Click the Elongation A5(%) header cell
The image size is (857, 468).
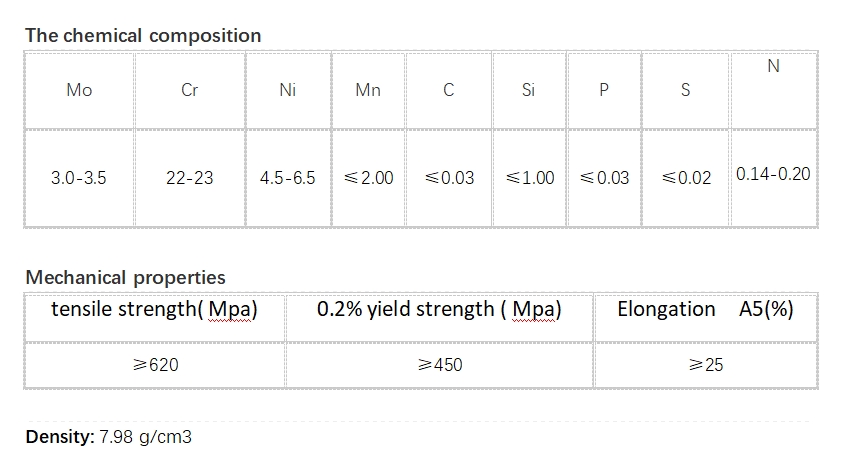[x=706, y=318]
